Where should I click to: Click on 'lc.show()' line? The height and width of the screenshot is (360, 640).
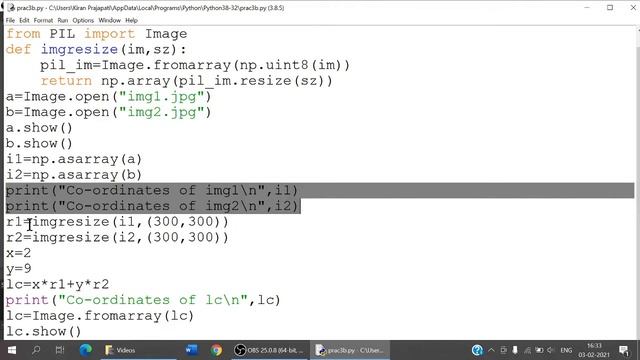(44, 331)
